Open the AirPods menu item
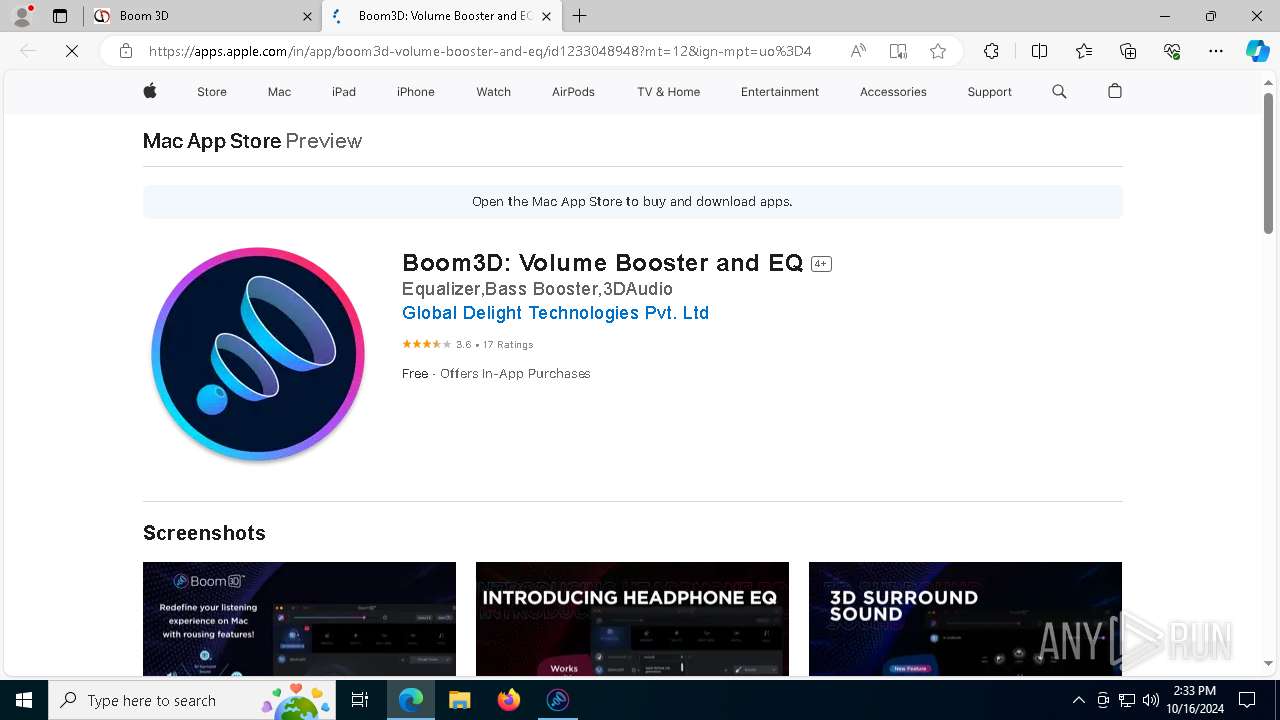 (573, 92)
